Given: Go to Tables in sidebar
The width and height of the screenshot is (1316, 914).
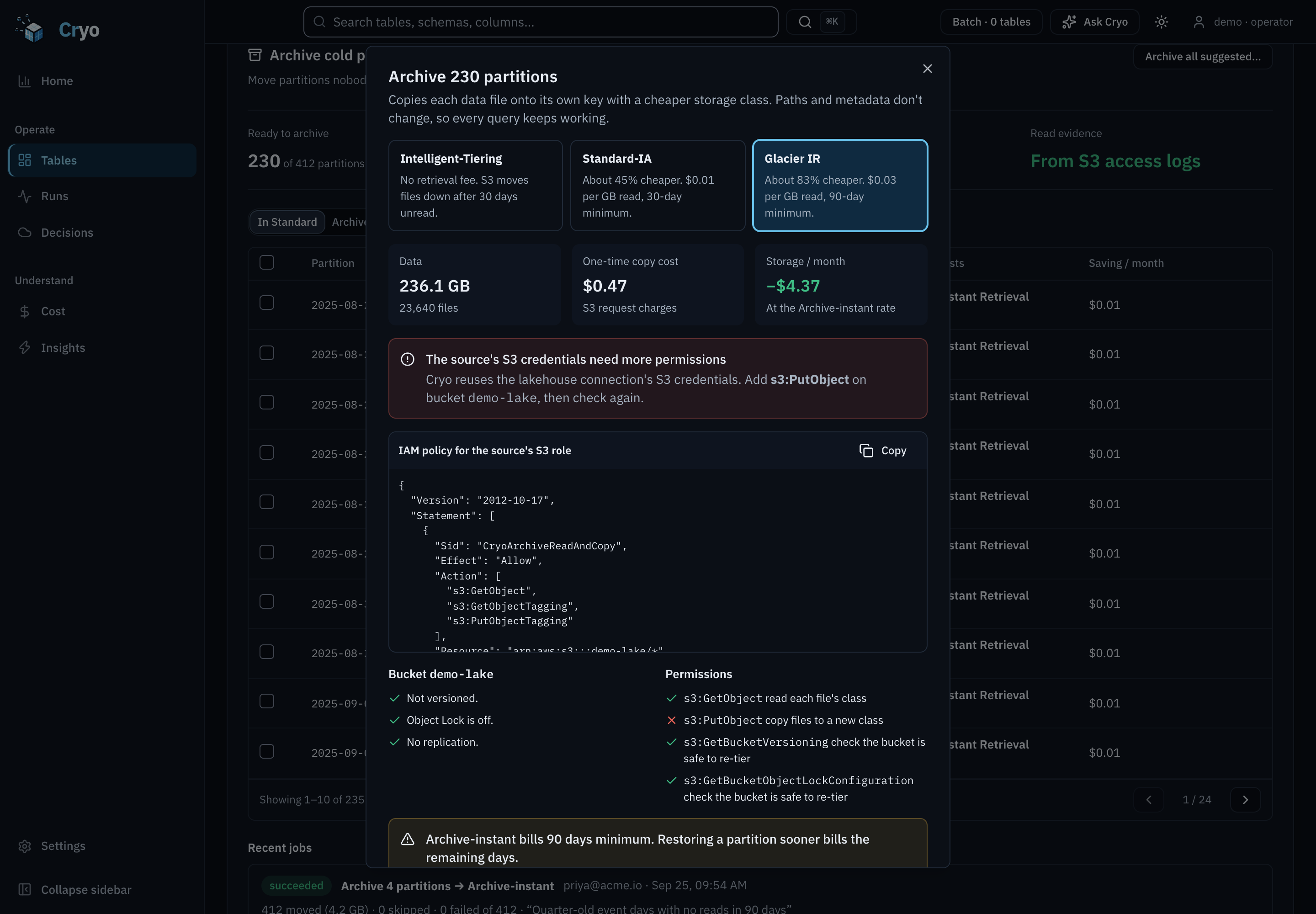Looking at the screenshot, I should pos(102,160).
